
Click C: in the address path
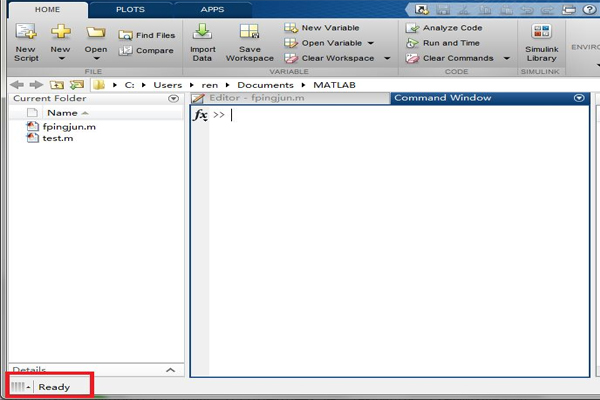129,85
